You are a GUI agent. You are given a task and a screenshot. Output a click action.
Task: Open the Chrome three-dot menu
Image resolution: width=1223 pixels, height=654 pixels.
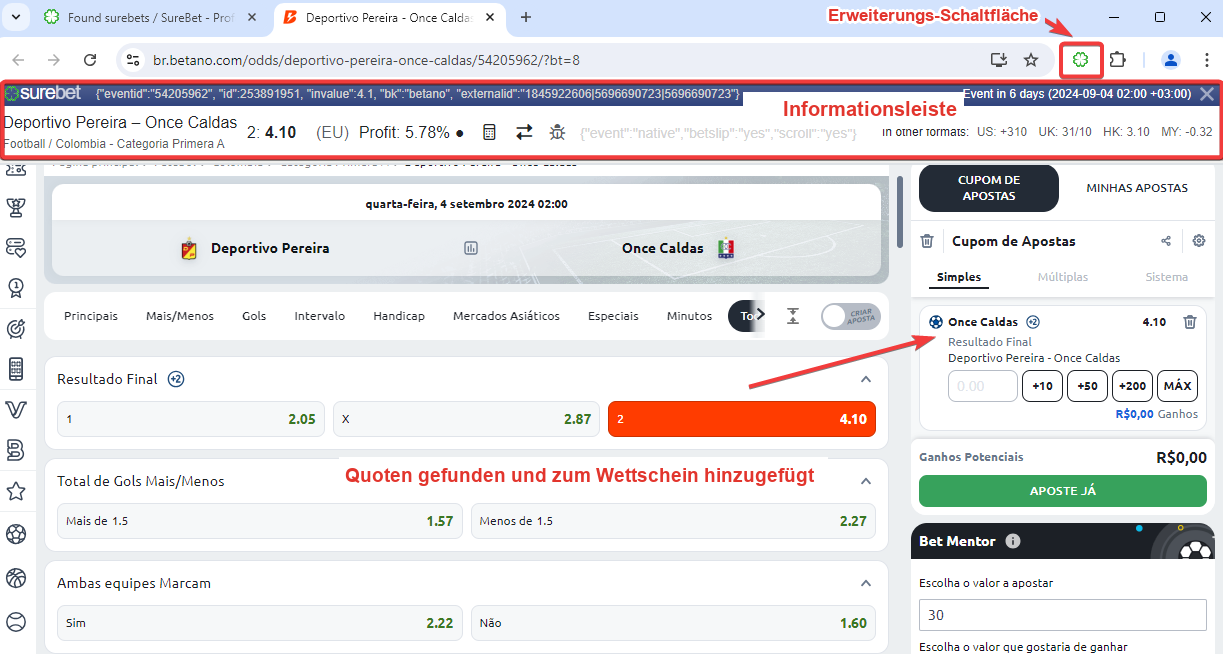[x=1206, y=60]
